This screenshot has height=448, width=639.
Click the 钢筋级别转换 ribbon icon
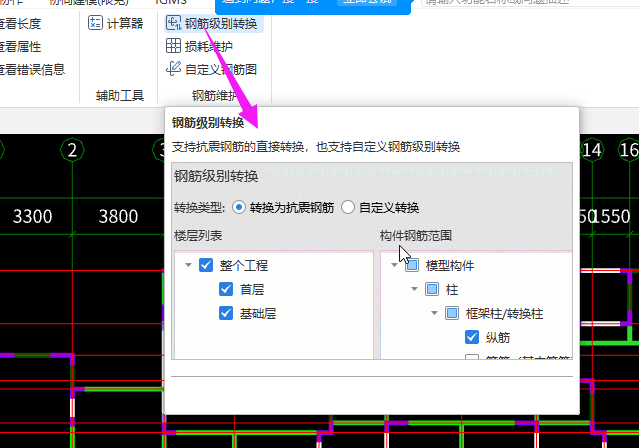click(x=174, y=23)
